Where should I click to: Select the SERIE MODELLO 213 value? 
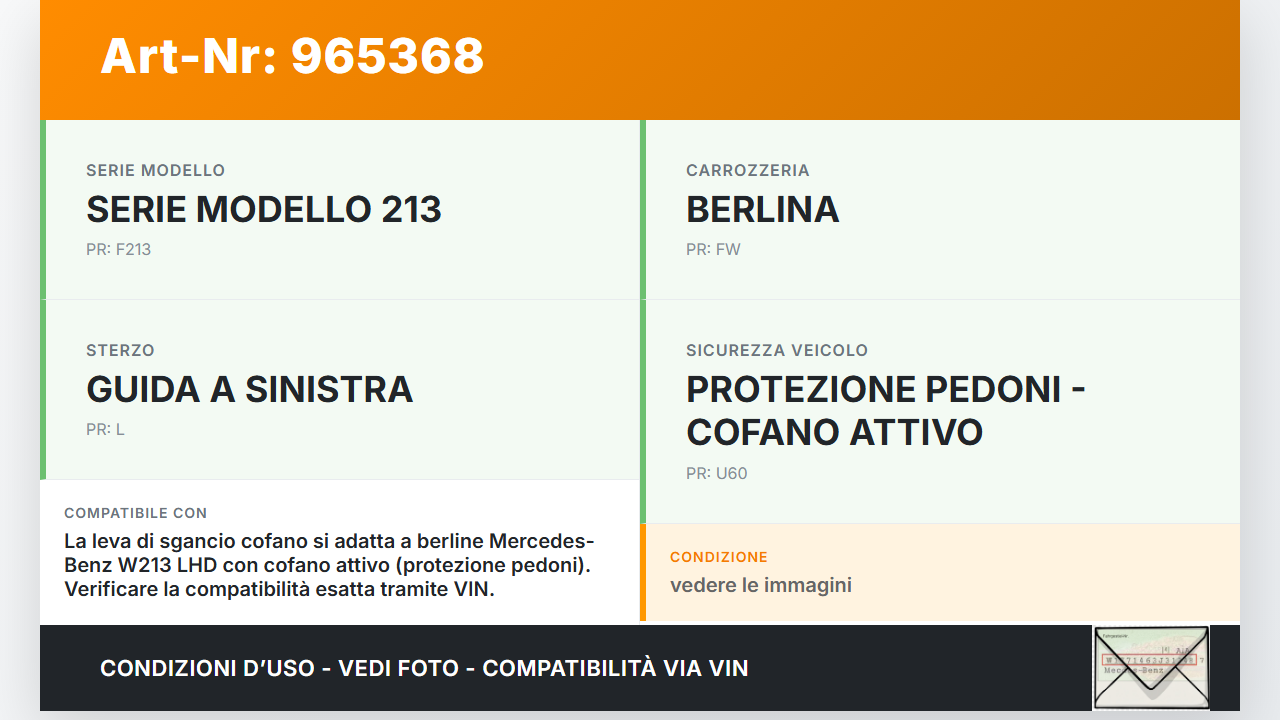coord(264,209)
